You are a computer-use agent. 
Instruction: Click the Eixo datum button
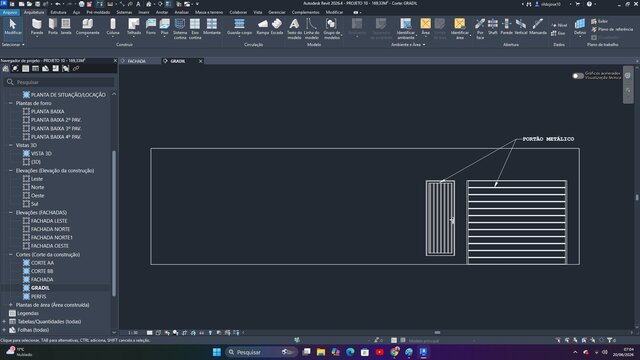pos(558,33)
